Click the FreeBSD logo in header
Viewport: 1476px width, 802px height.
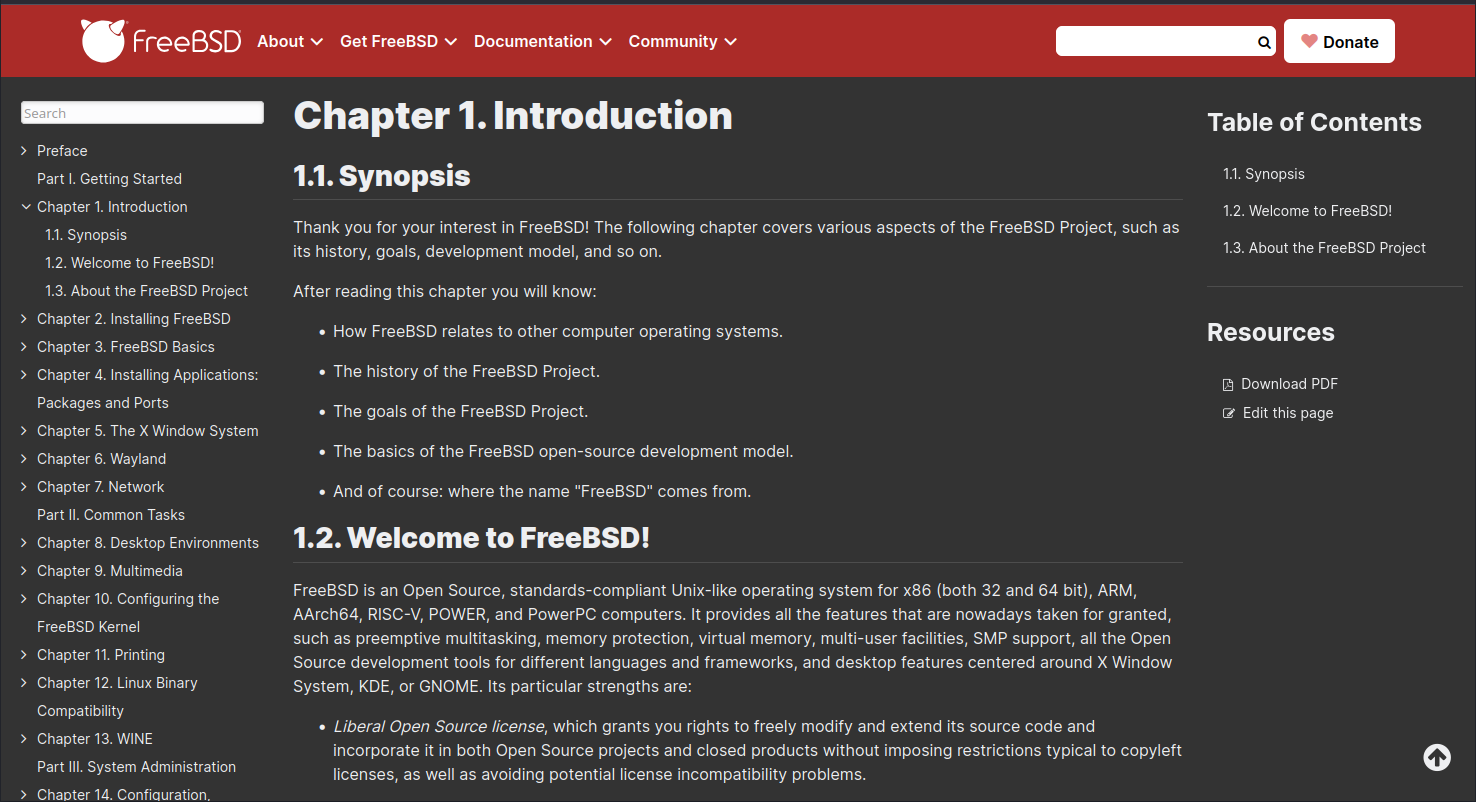tap(161, 41)
